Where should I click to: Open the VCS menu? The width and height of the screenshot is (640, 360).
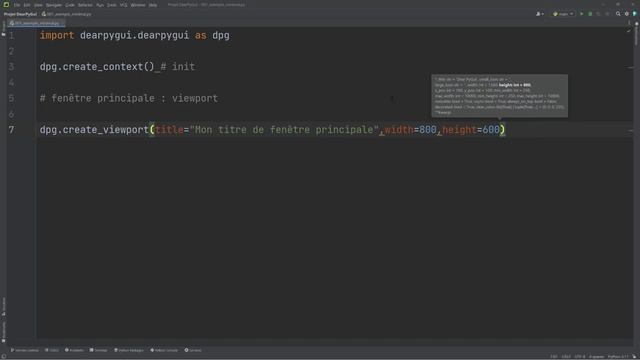[123, 5]
